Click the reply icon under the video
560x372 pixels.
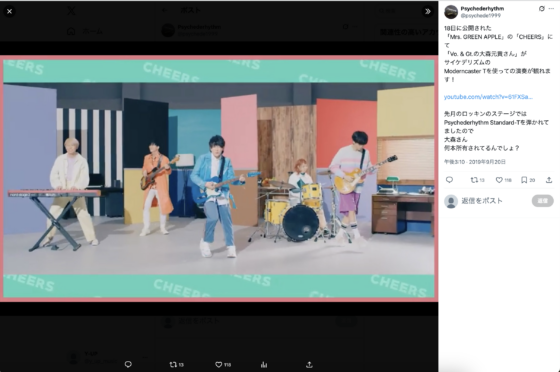pos(128,364)
